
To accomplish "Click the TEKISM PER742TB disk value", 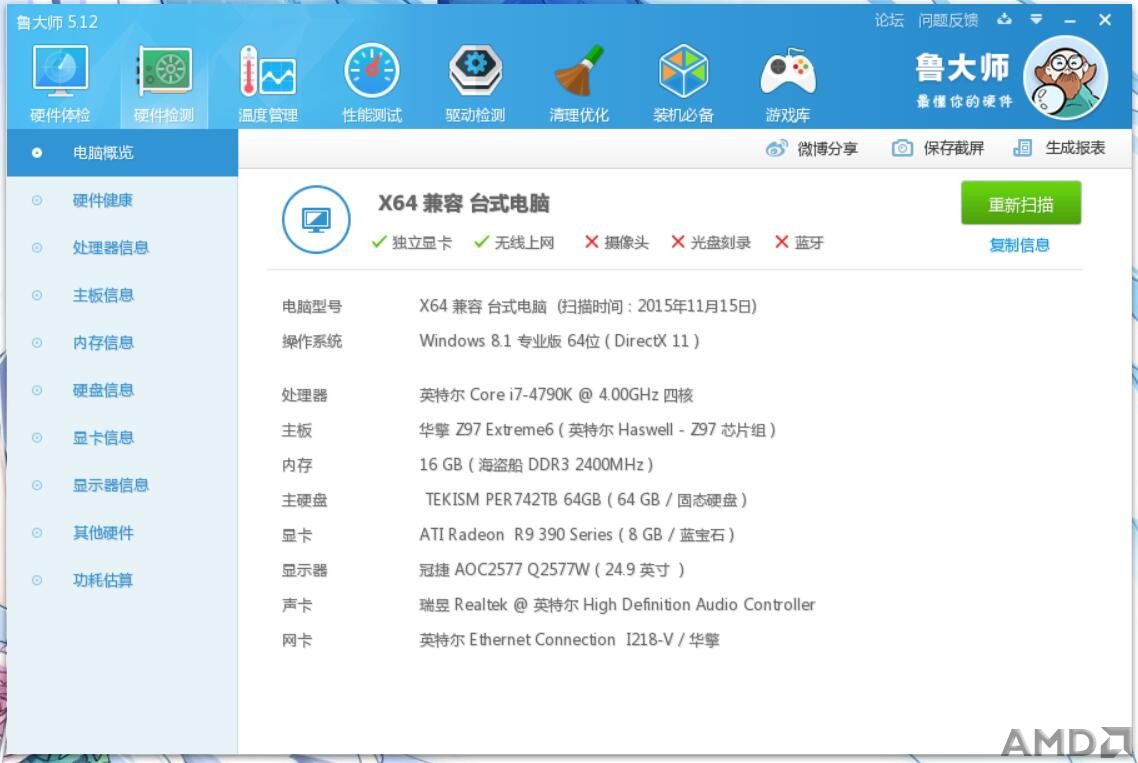I will [586, 499].
